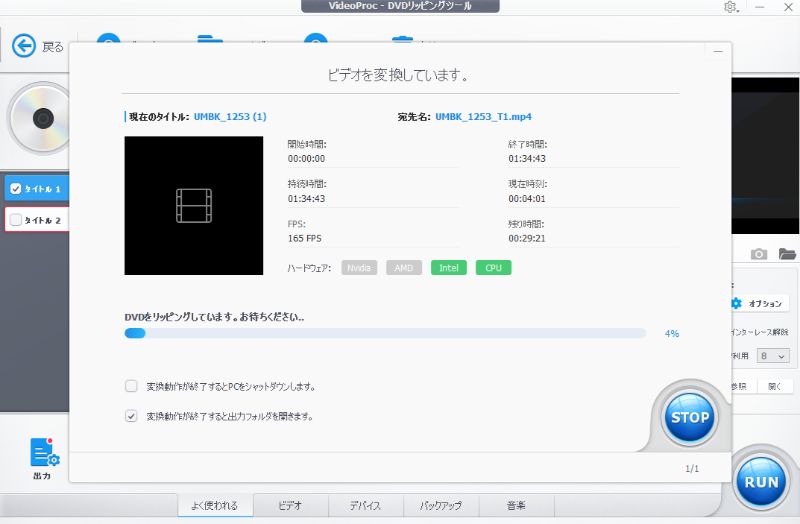The width and height of the screenshot is (800, 524).
Task: Switch to バックアップ tab
Action: 441,506
